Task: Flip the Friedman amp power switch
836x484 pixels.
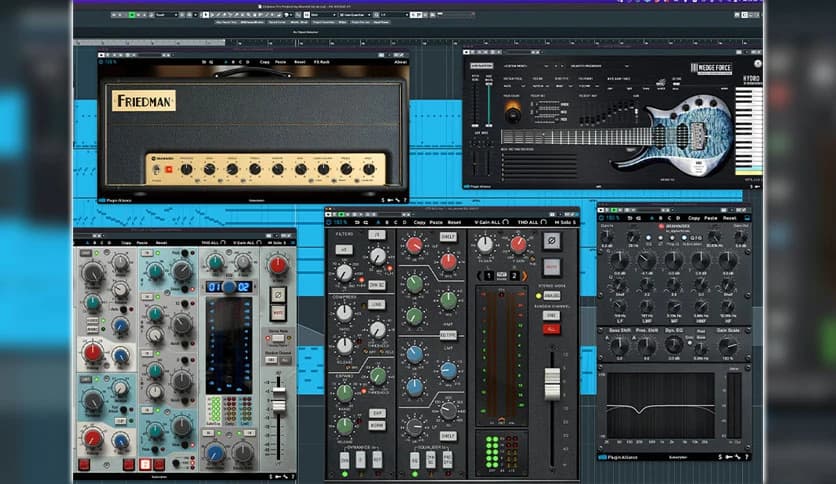Action: click(x=157, y=170)
